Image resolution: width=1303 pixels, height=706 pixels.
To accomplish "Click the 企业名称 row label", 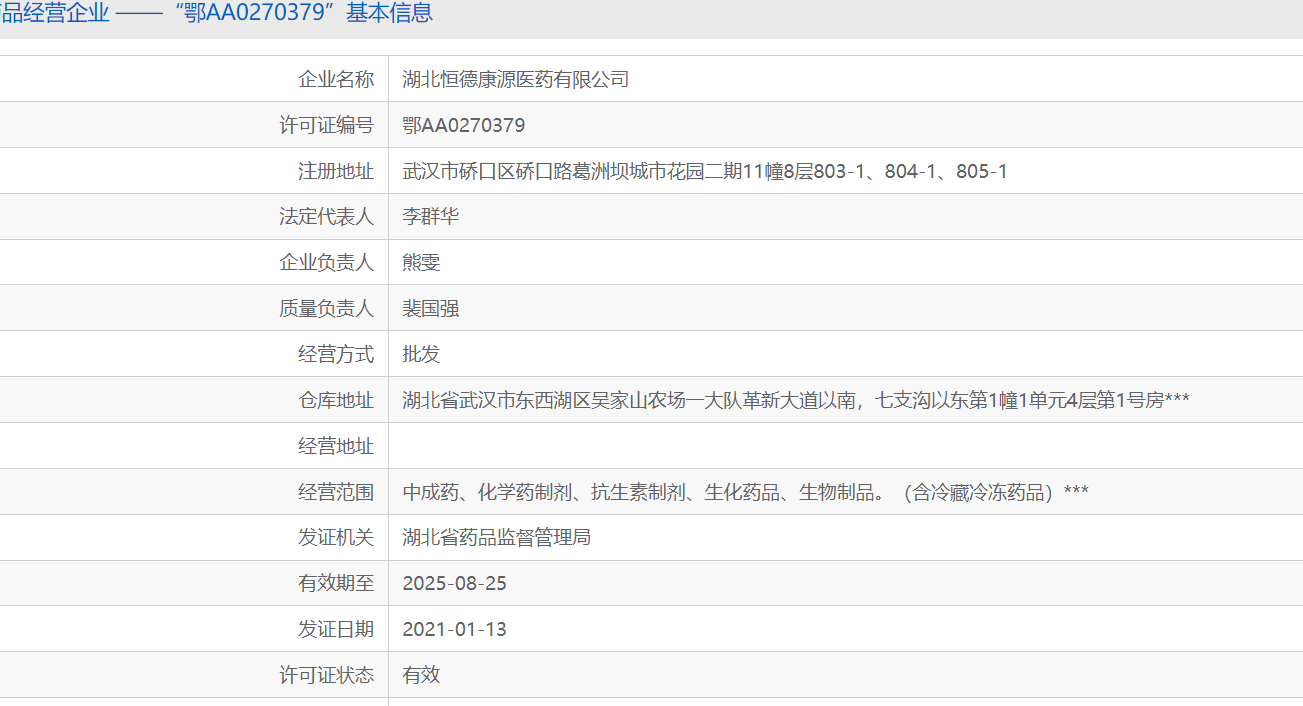I will click(336, 79).
